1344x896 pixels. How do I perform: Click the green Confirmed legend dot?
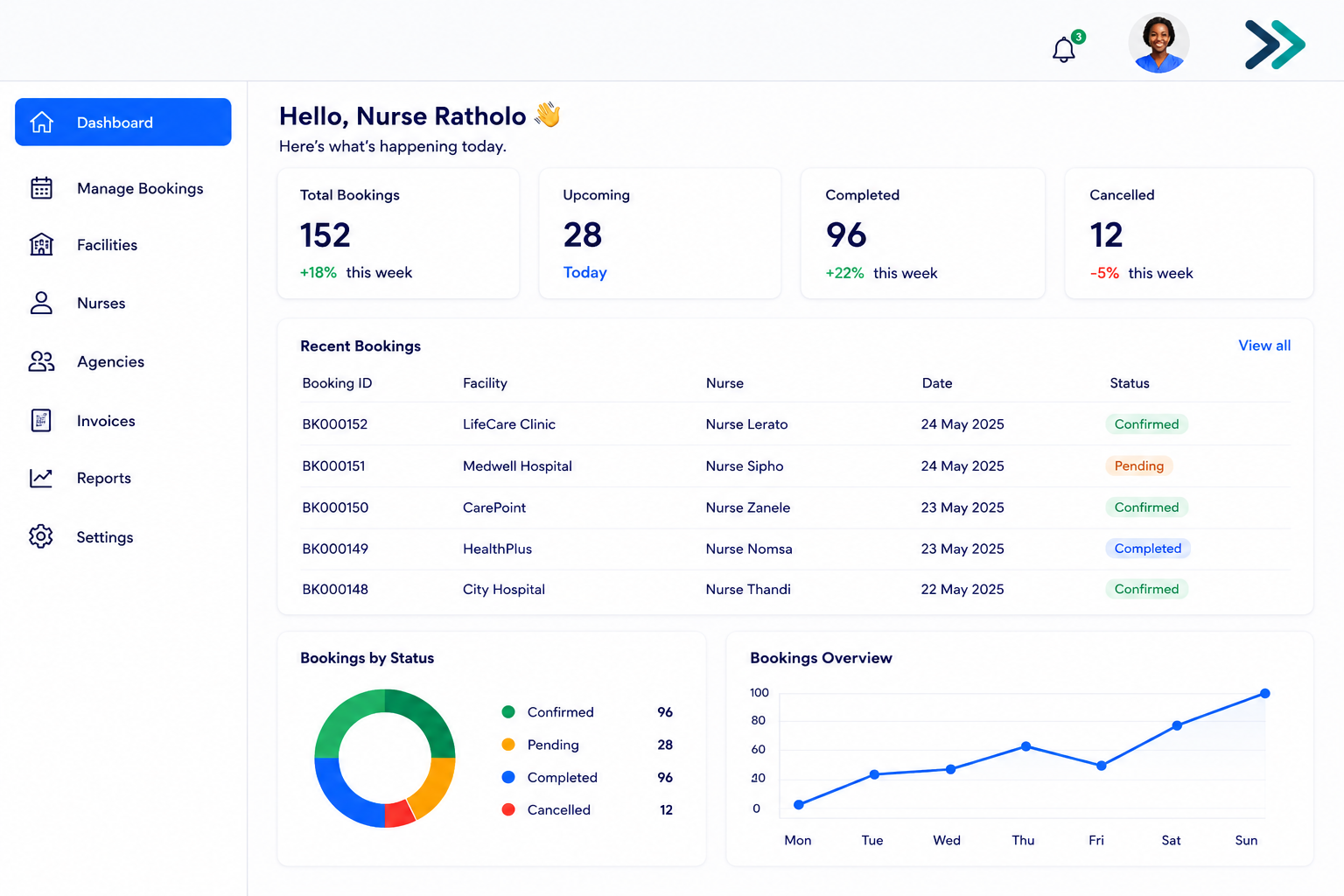(x=508, y=712)
